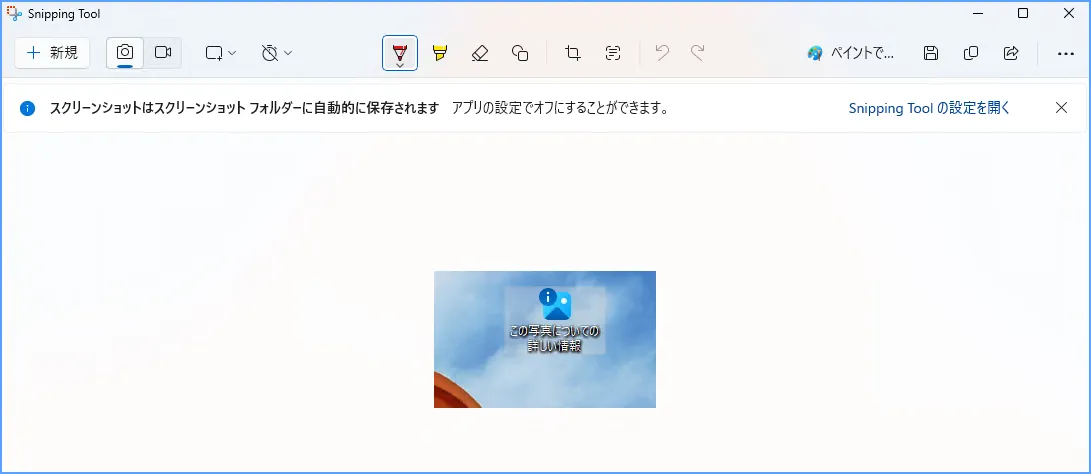Open the see more ellipsis menu
The width and height of the screenshot is (1091, 474).
[1065, 53]
